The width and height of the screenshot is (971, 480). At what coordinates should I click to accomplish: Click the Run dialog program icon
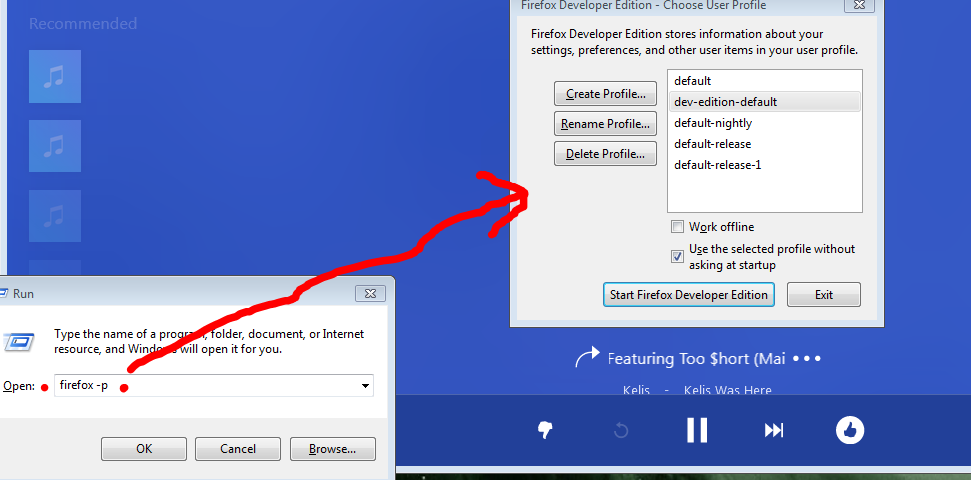pos(19,342)
